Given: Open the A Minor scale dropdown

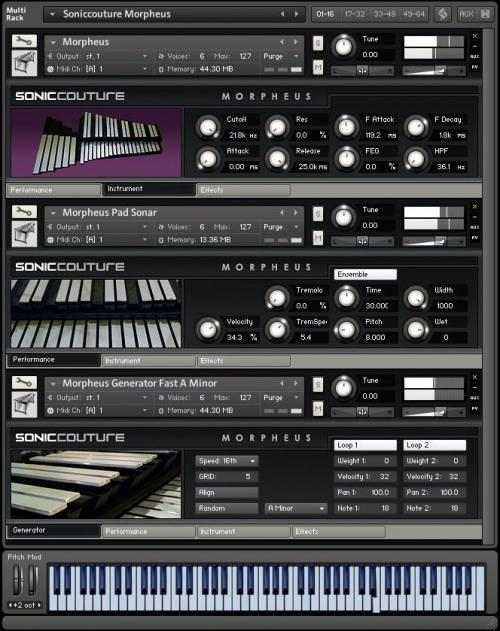Looking at the screenshot, I should tap(296, 508).
